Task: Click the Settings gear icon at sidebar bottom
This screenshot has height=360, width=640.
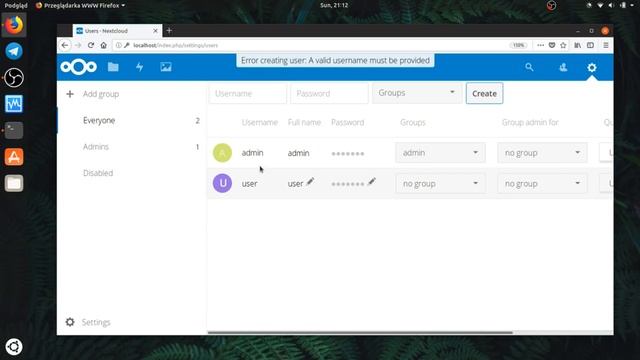Action: coord(70,322)
